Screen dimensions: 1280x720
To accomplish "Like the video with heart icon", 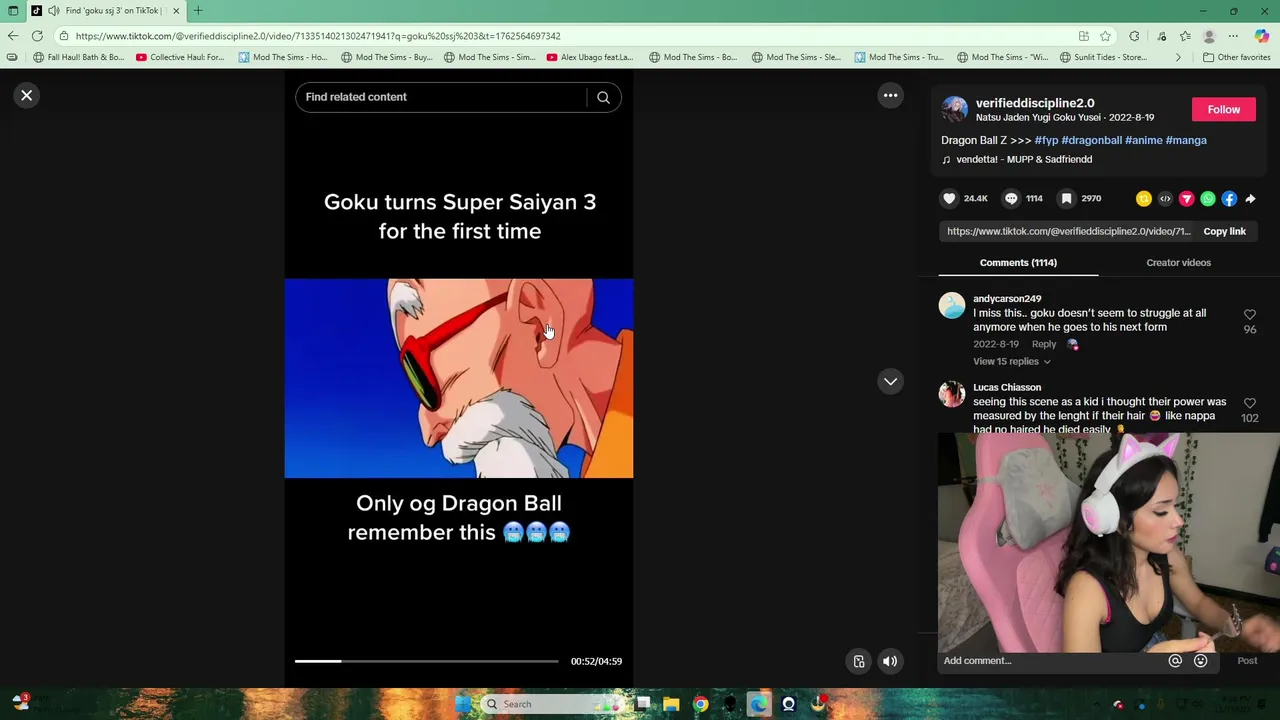I will pos(949,199).
